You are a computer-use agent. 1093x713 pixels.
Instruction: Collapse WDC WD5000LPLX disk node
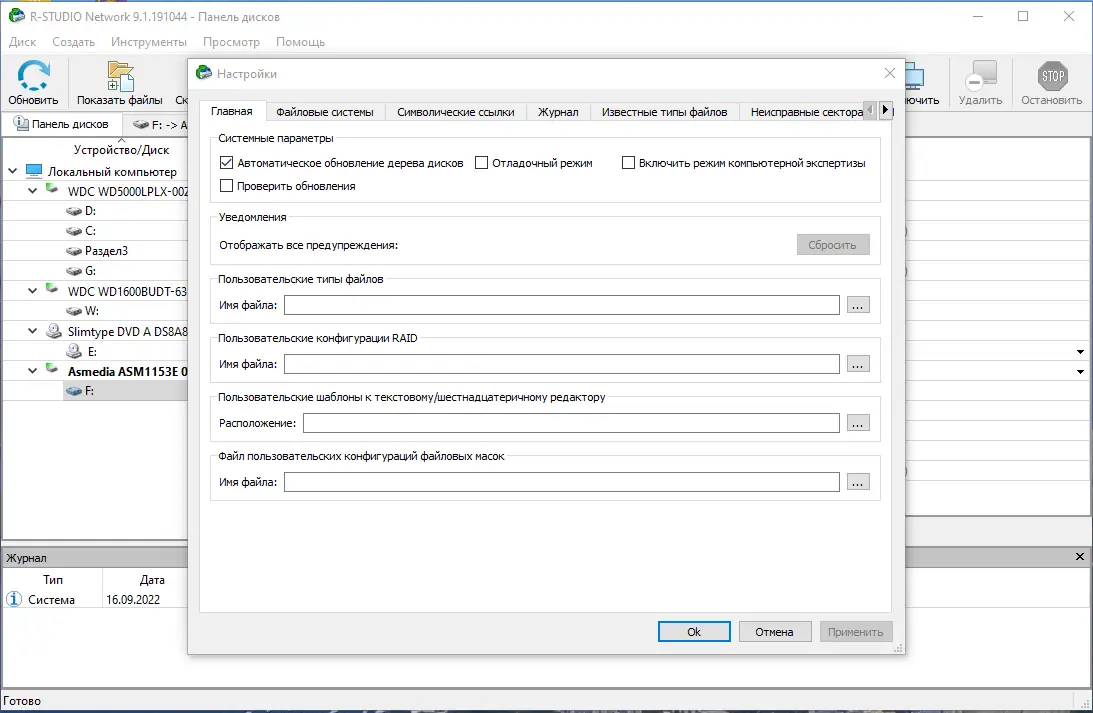click(32, 191)
